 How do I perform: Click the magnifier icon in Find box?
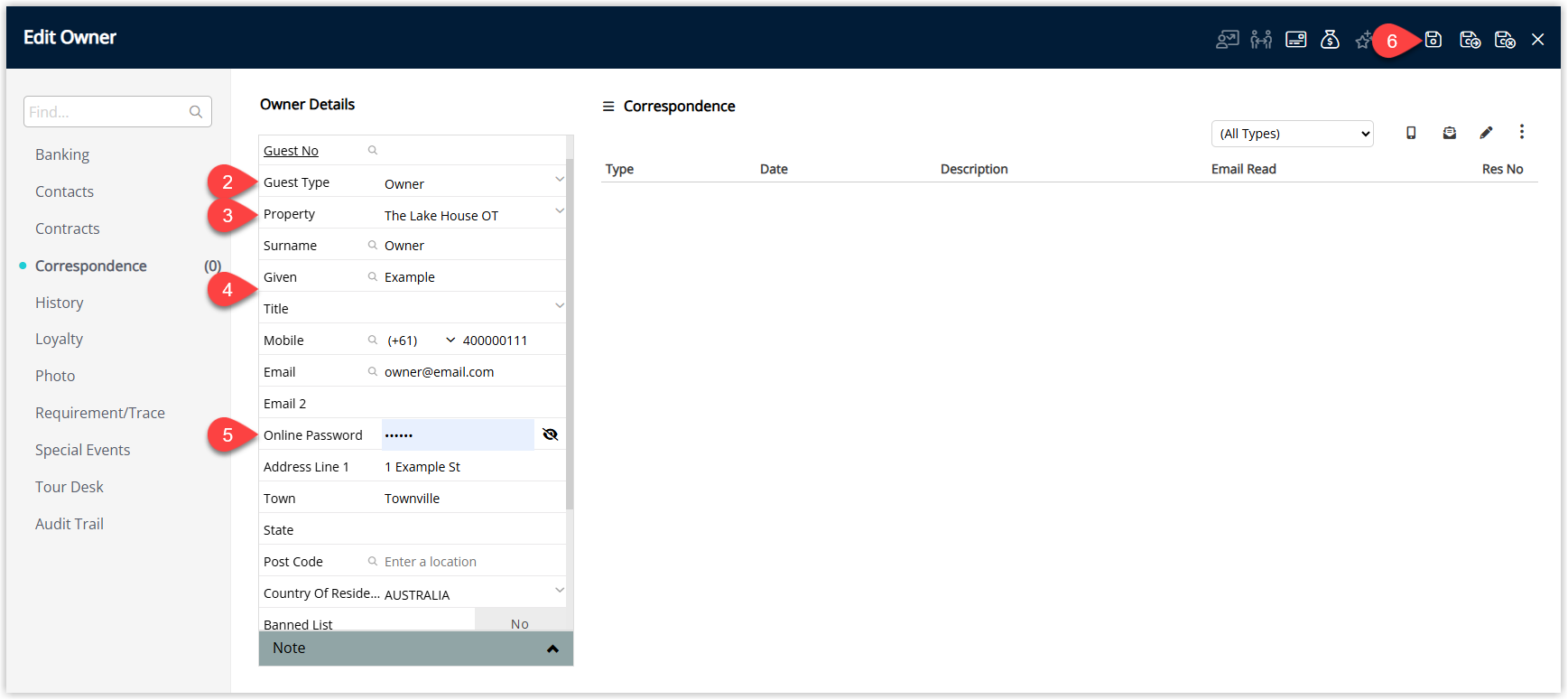[196, 112]
